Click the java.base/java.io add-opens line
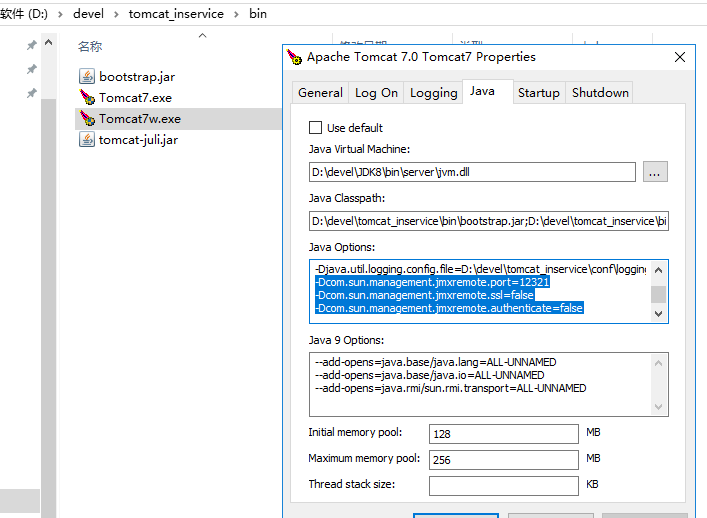Image resolution: width=707 pixels, height=518 pixels. (430, 375)
